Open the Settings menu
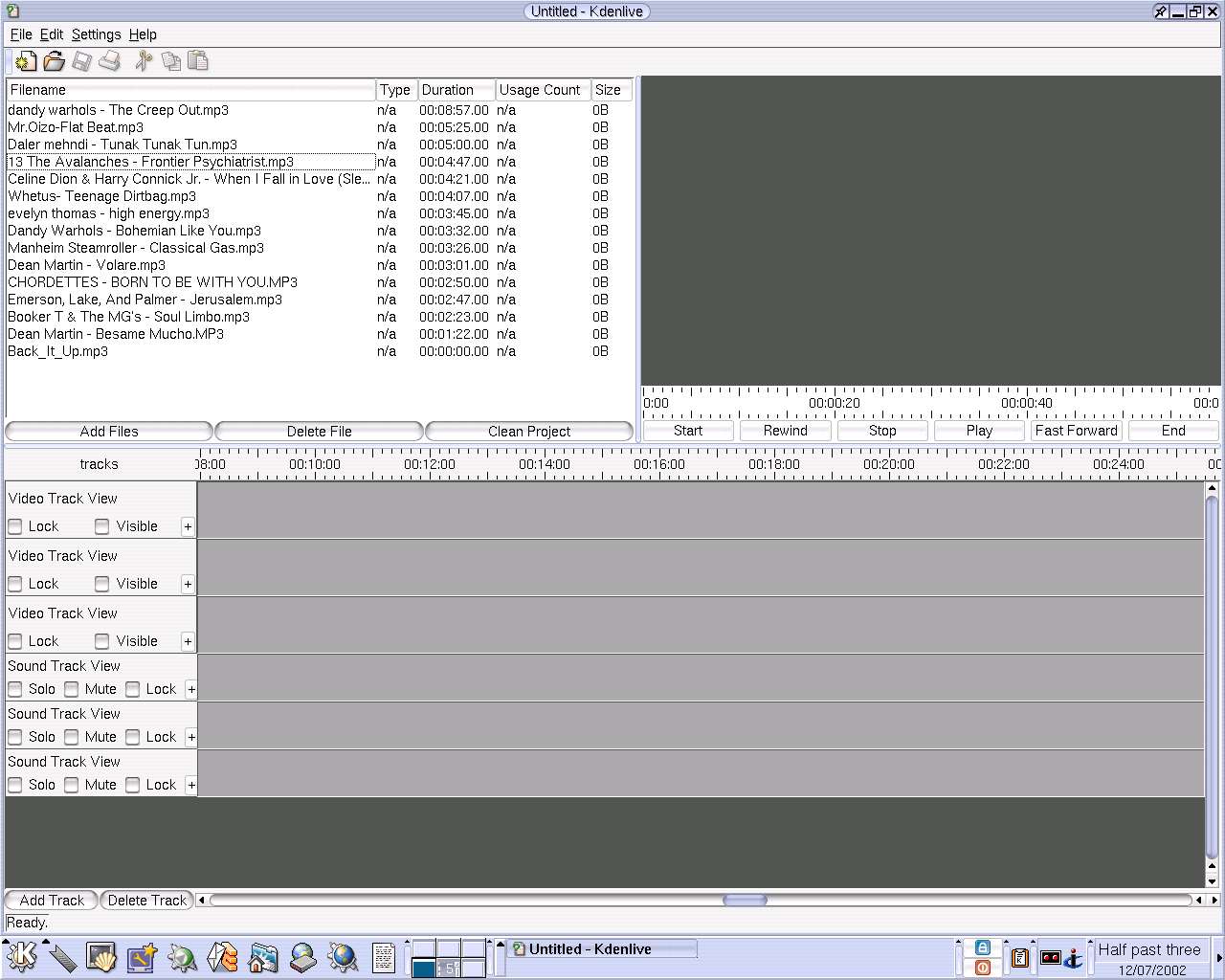 coord(96,34)
